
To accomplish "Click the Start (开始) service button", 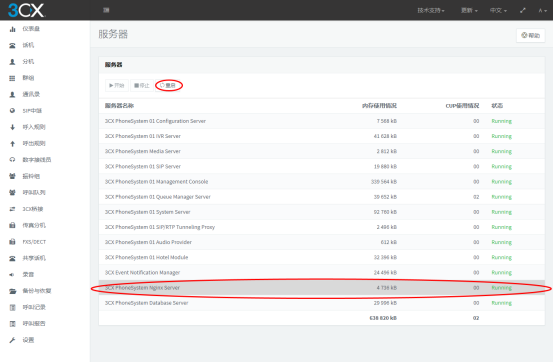I will click(117, 85).
